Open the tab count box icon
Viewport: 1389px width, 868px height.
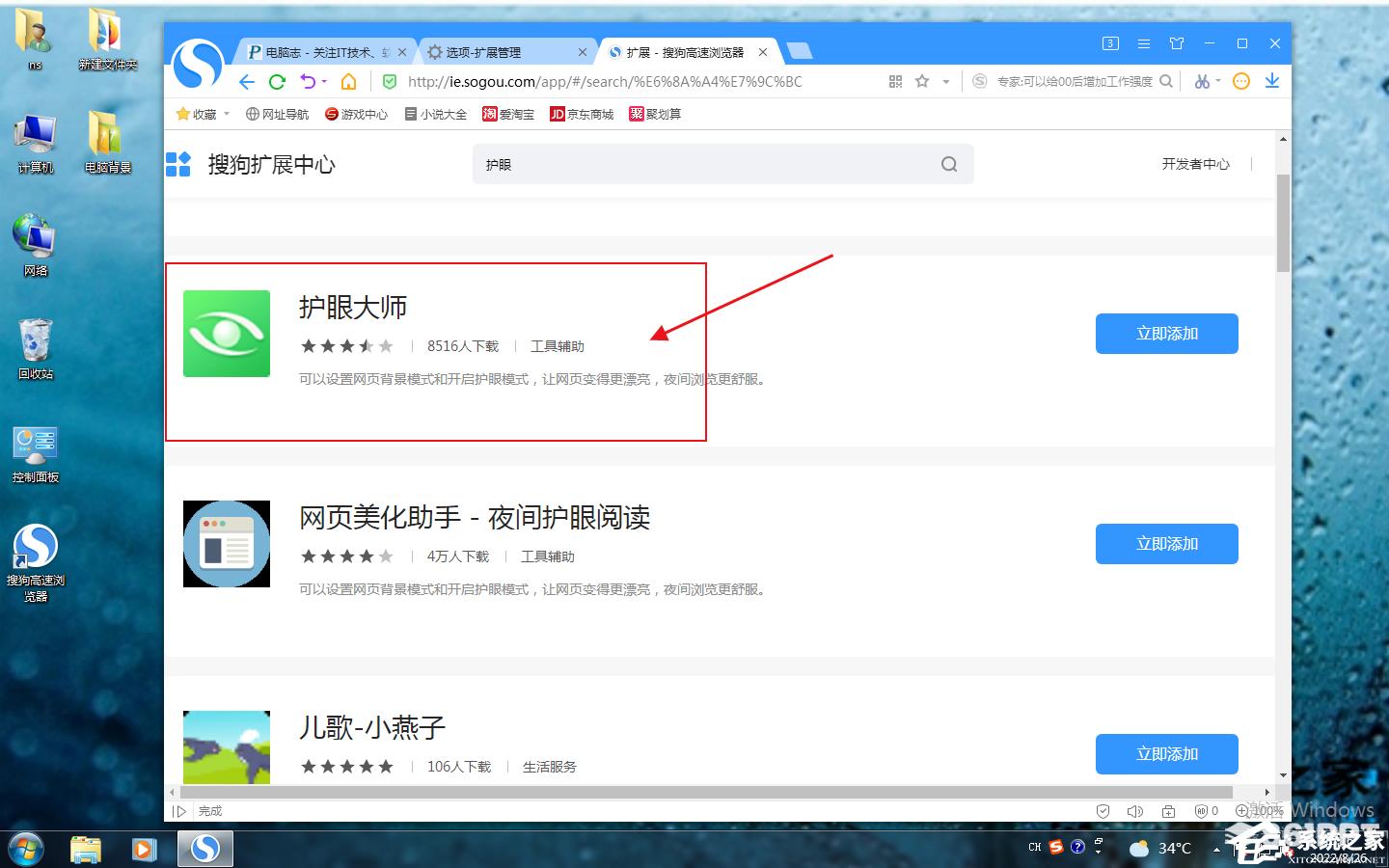tap(1110, 43)
